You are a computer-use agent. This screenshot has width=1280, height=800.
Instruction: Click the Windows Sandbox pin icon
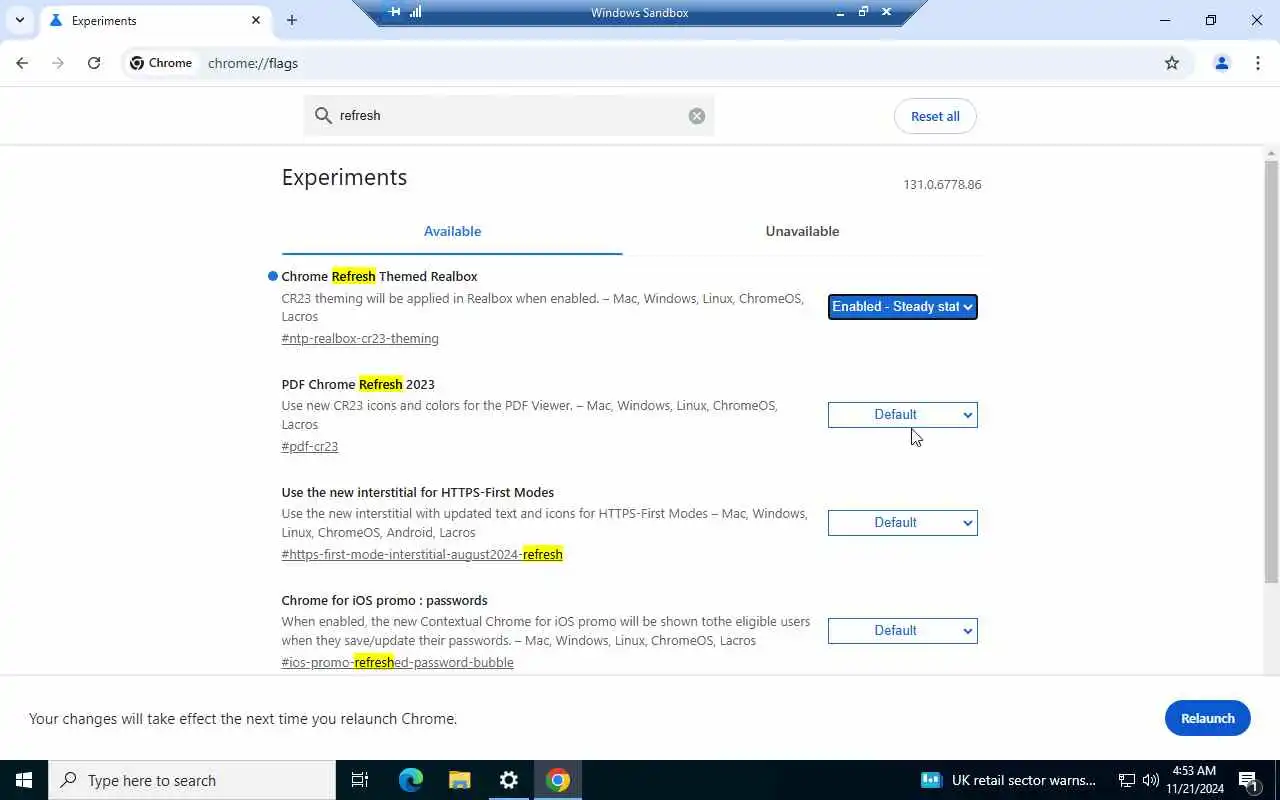tap(395, 12)
